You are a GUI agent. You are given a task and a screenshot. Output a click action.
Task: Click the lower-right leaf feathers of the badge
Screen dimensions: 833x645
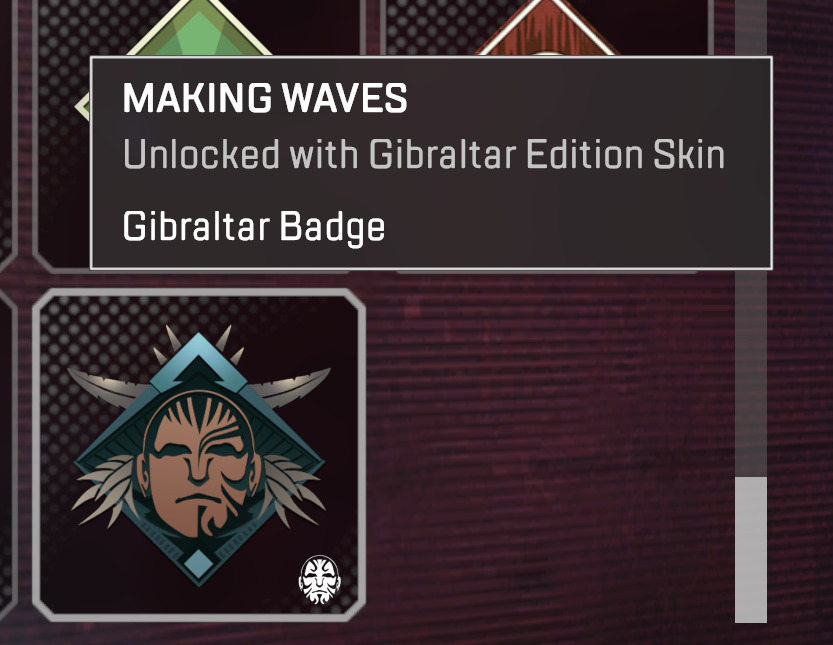(x=293, y=489)
